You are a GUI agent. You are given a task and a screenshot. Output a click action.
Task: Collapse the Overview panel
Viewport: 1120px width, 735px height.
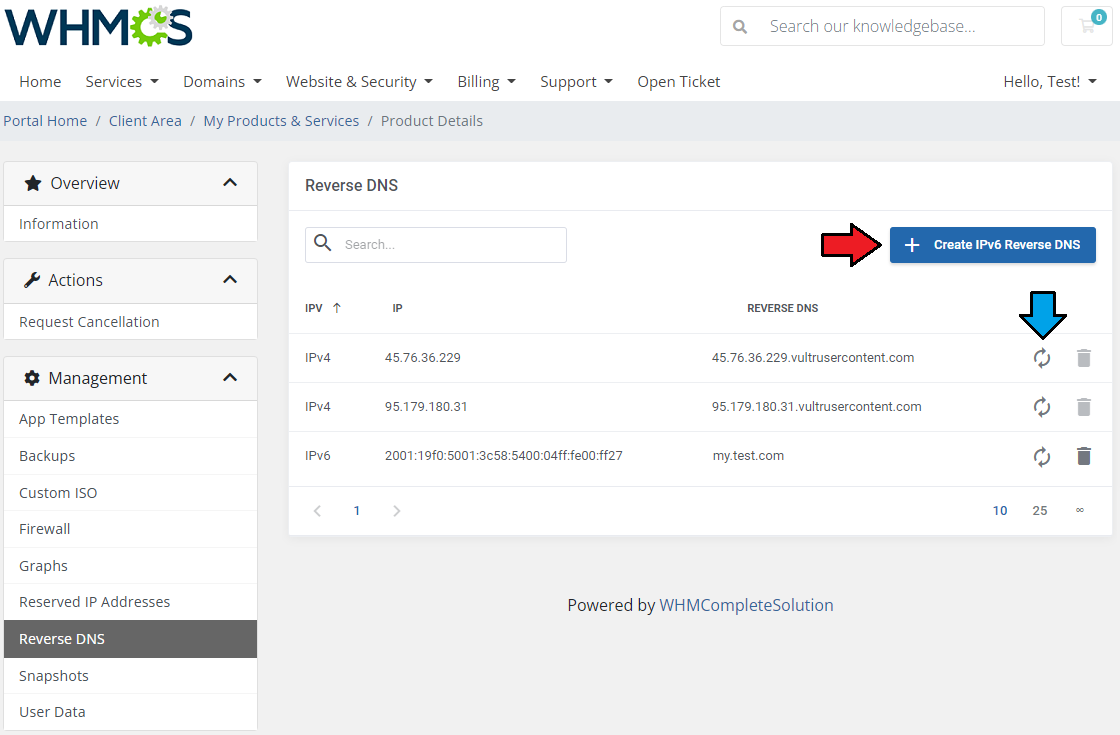(230, 183)
